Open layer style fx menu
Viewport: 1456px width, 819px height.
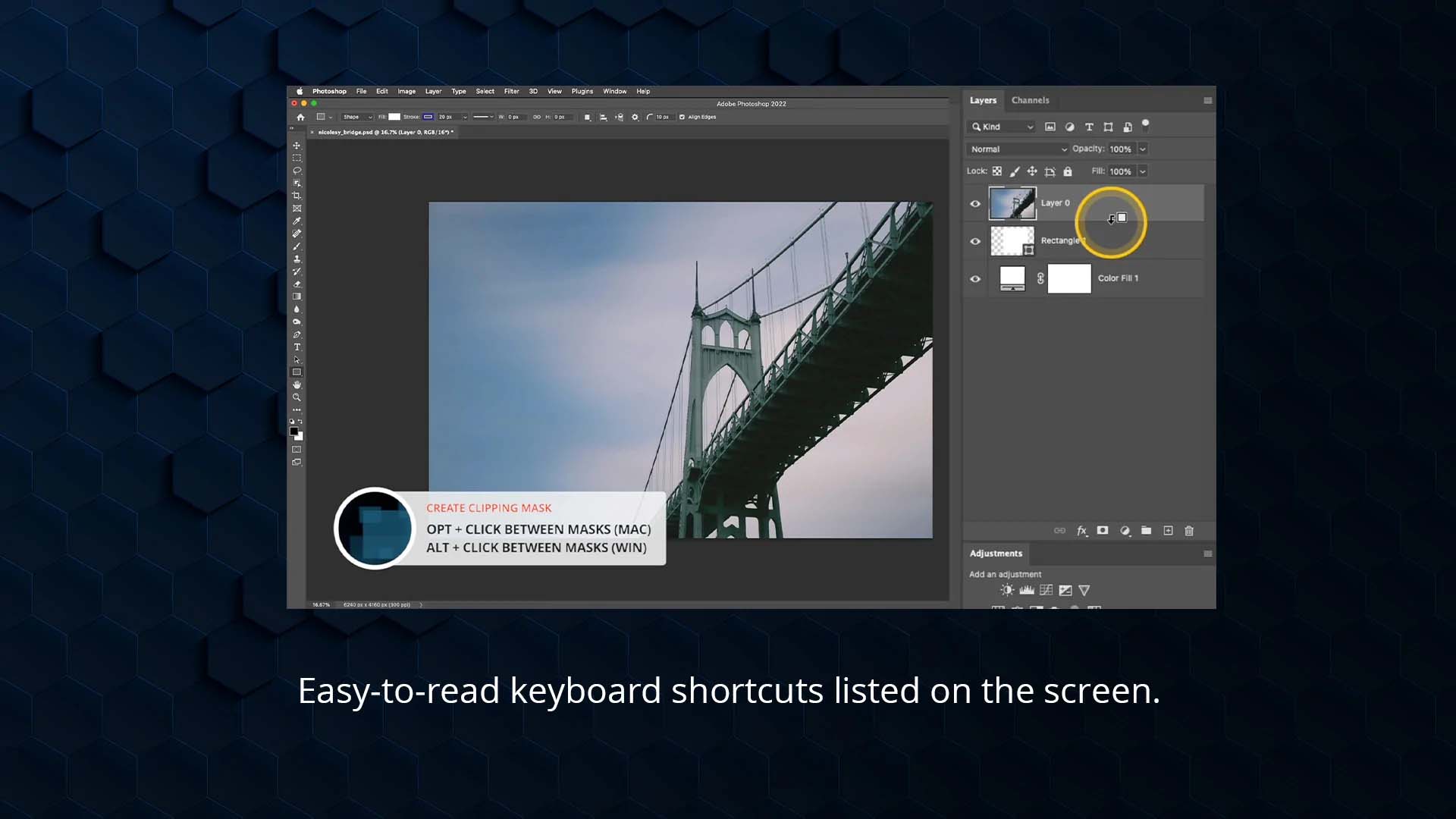tap(1082, 531)
